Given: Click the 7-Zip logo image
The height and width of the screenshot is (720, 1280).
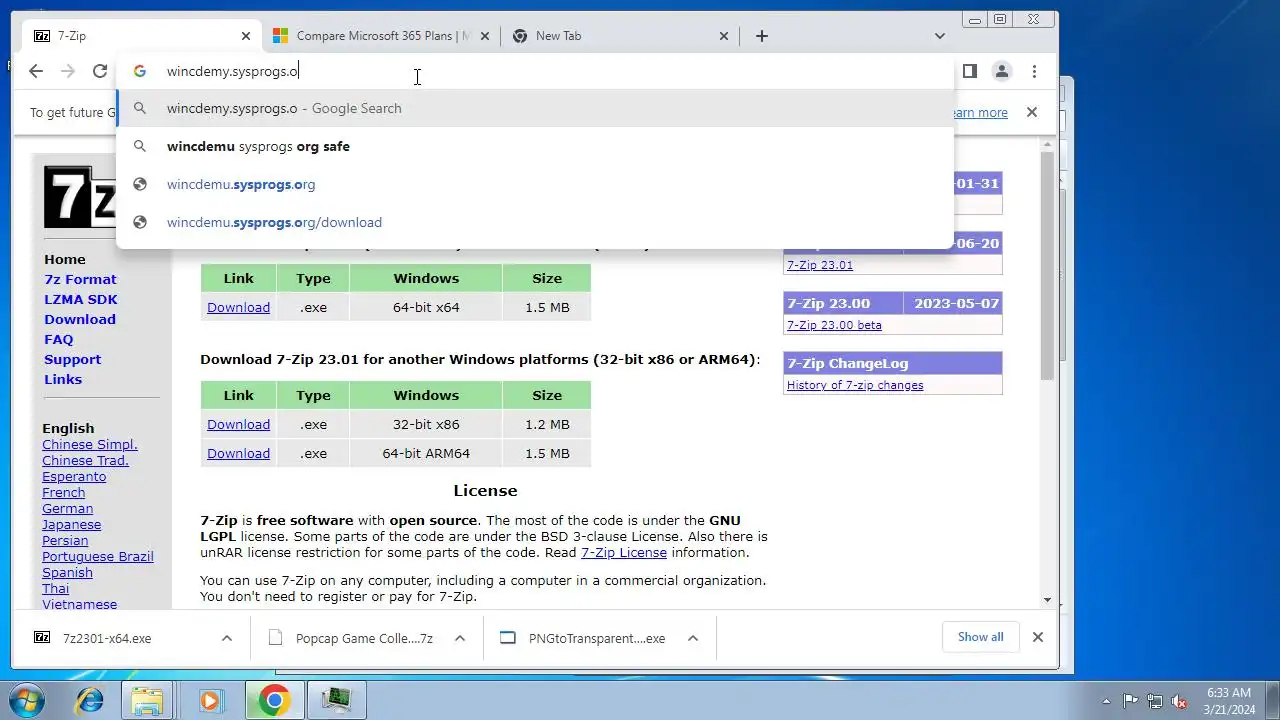Looking at the screenshot, I should [80, 197].
